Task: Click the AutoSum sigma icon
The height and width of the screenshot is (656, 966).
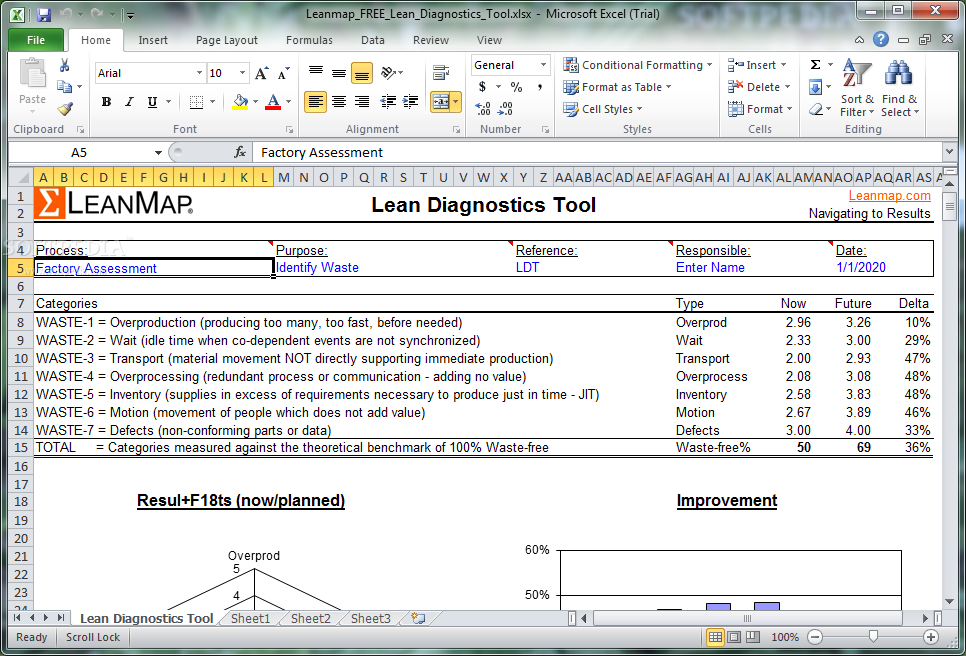Action: [815, 65]
